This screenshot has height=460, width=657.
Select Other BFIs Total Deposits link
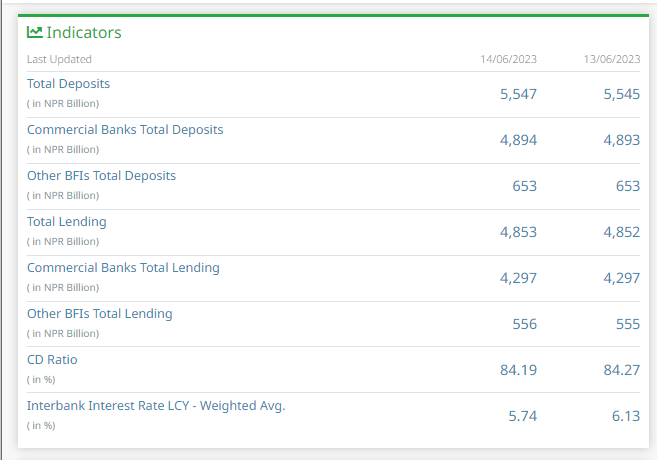[x=101, y=176]
